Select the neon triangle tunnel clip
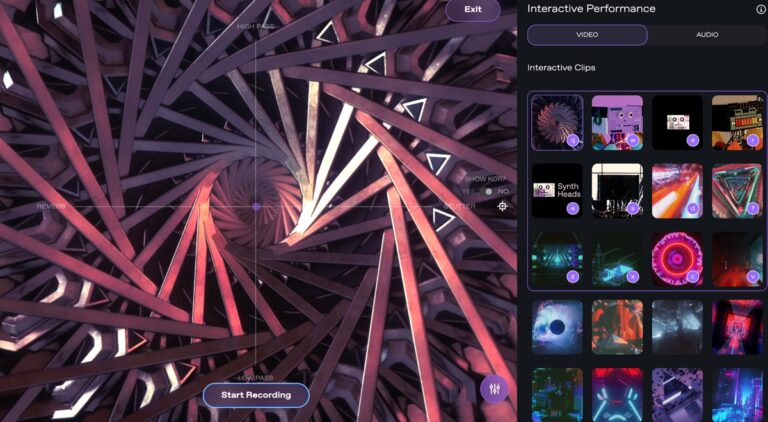 pyautogui.click(x=737, y=191)
